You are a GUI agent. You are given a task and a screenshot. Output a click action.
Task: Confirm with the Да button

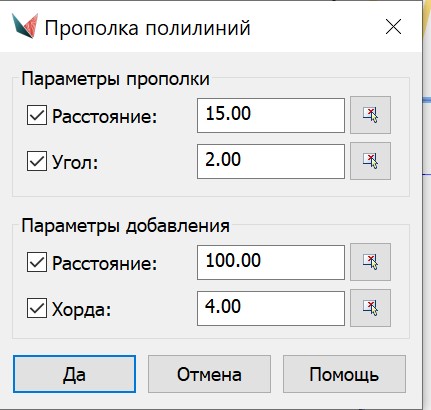(74, 374)
